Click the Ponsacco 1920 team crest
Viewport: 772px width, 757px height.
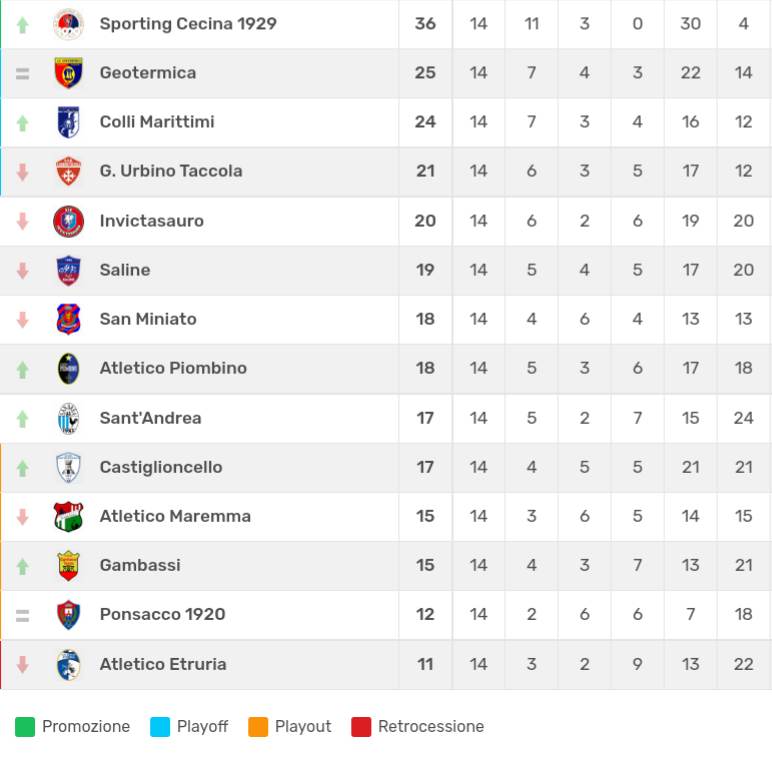68,614
